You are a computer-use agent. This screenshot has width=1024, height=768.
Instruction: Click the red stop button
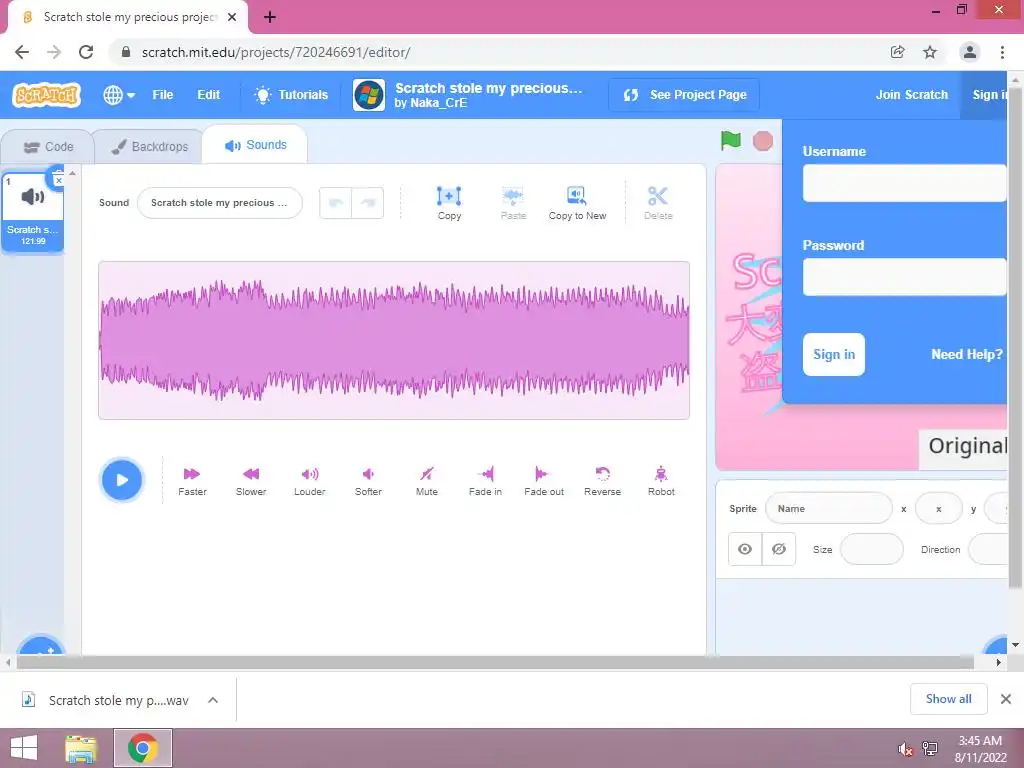click(763, 141)
